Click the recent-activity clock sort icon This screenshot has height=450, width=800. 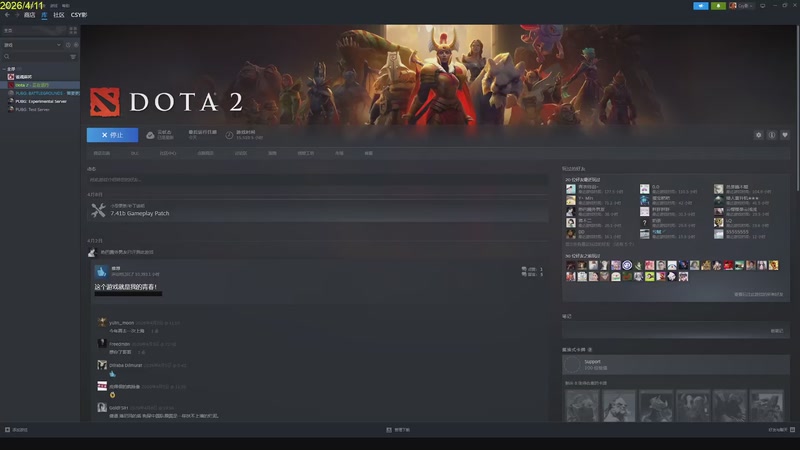[x=68, y=45]
